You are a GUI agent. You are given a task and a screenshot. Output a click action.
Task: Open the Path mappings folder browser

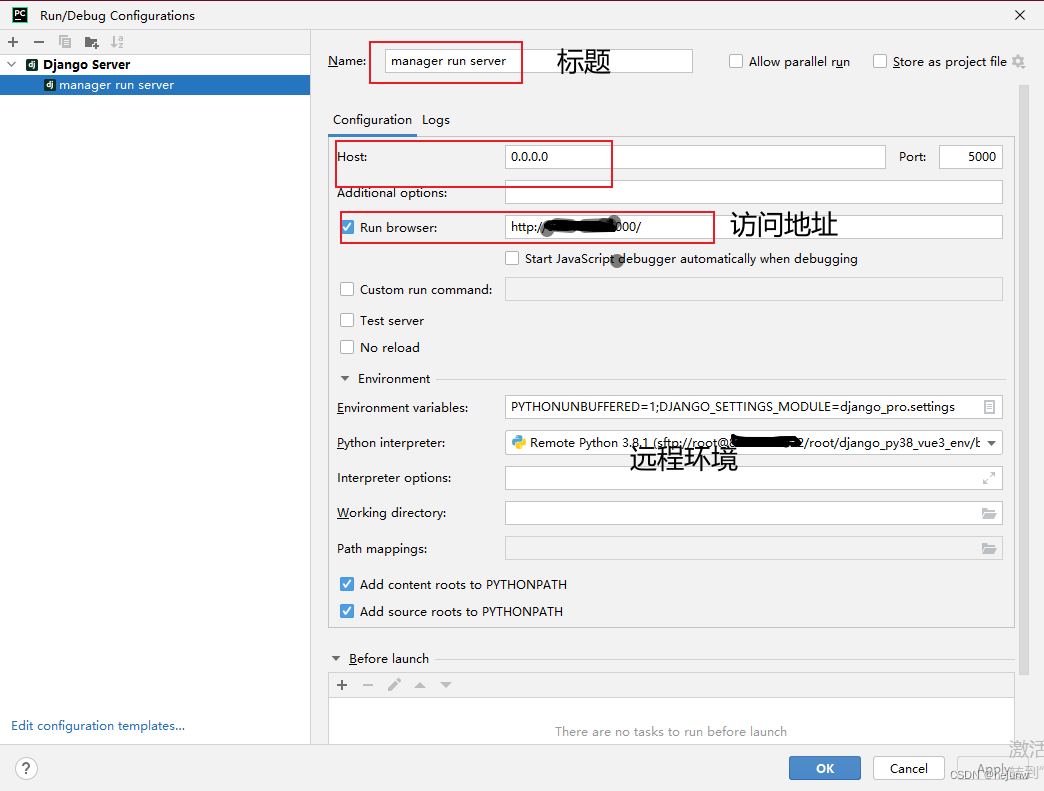(989, 549)
